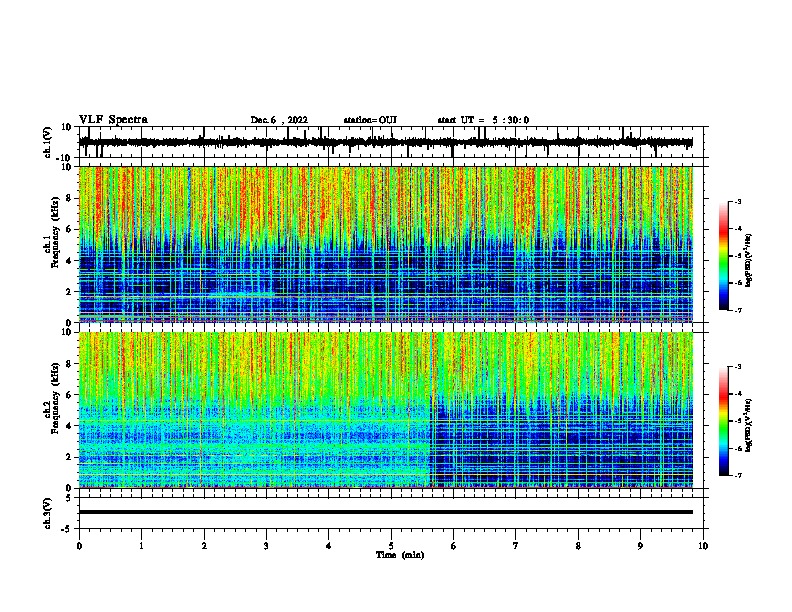Click the thick black ch.3 voltage line
Viewport: 792px width, 612px height.
pyautogui.click(x=386, y=512)
